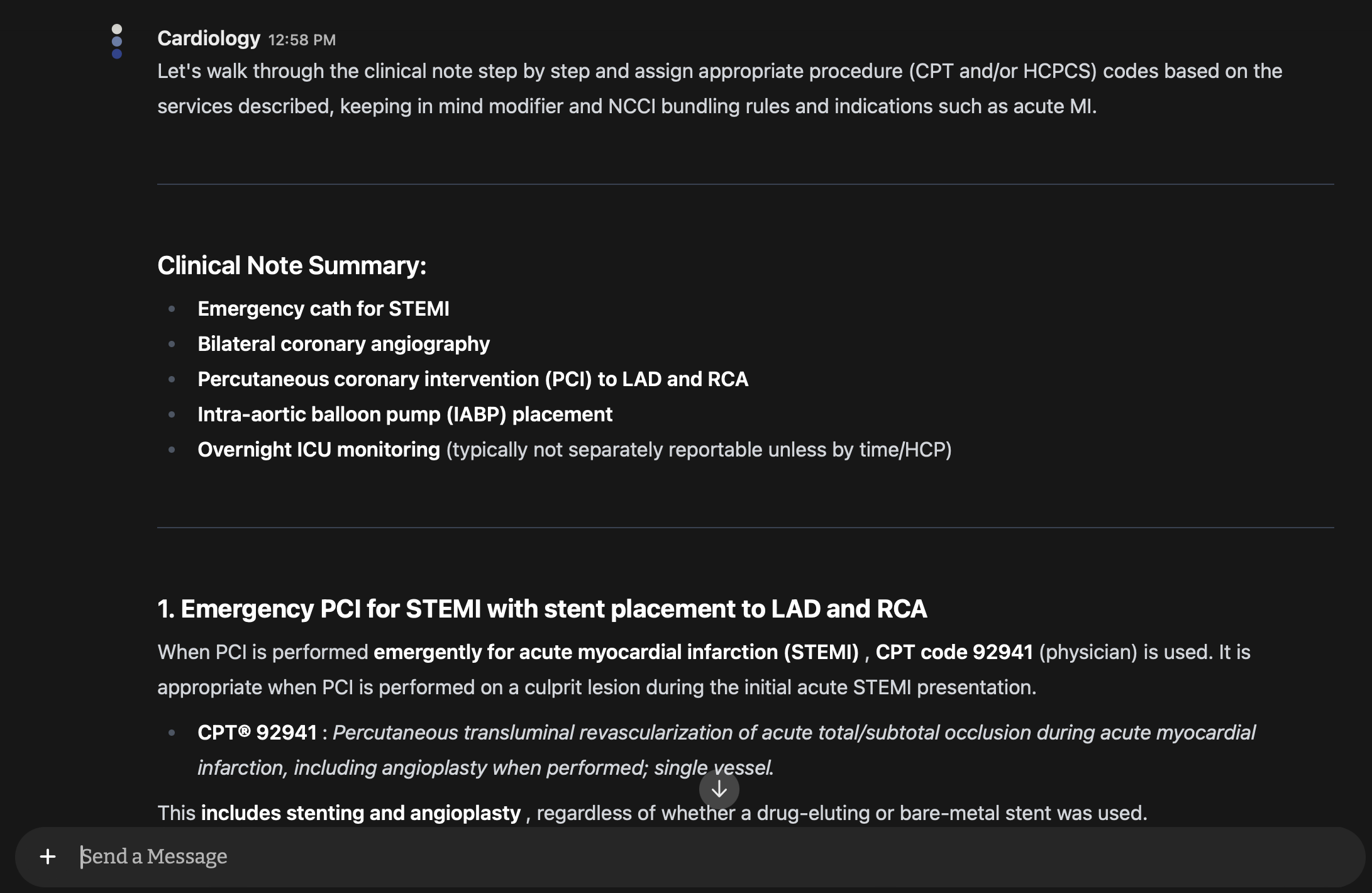Click the Emergency PCI for STEMI section heading
The height and width of the screenshot is (893, 1372).
point(541,609)
